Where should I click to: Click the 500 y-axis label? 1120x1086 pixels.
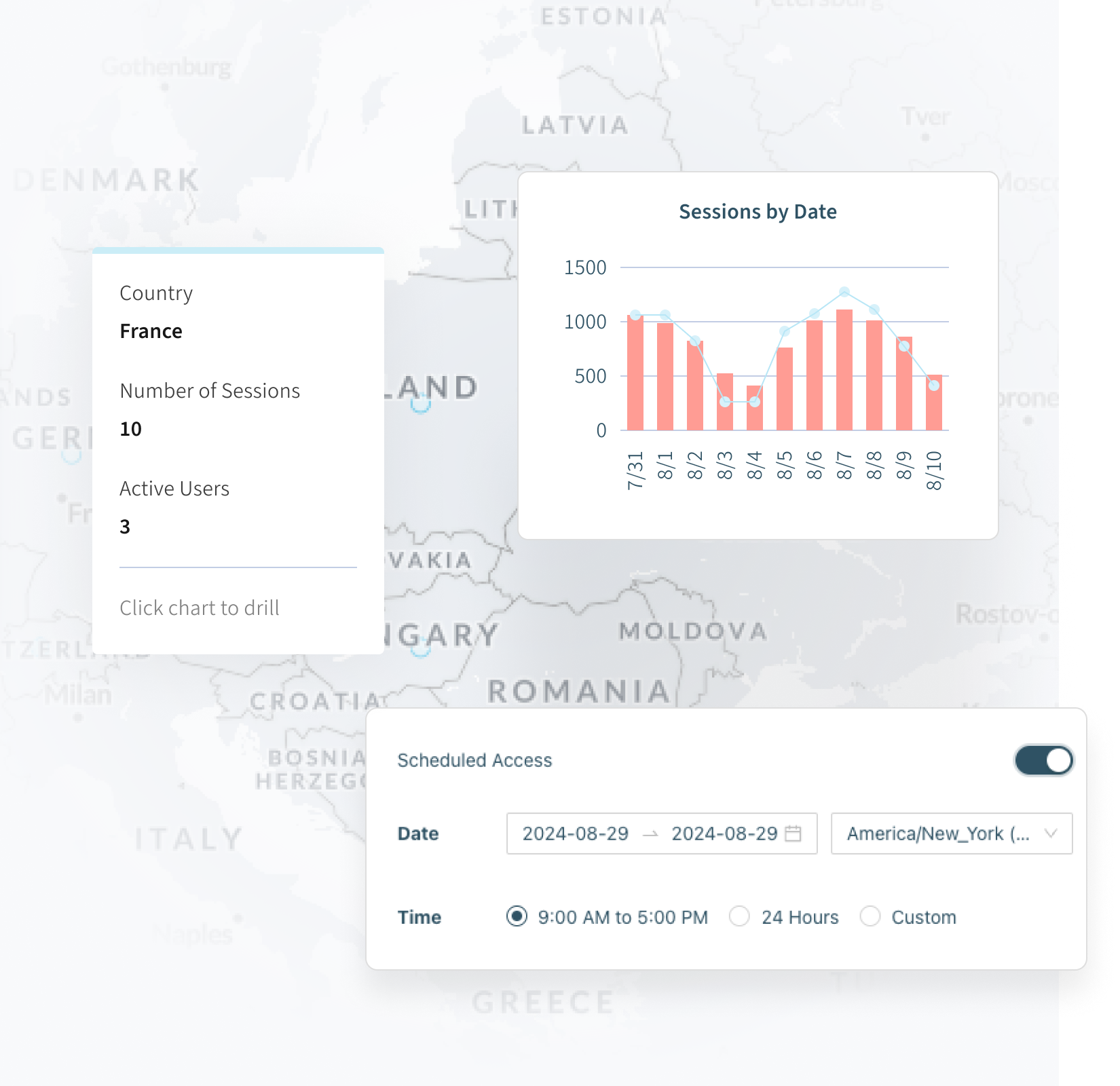point(591,376)
